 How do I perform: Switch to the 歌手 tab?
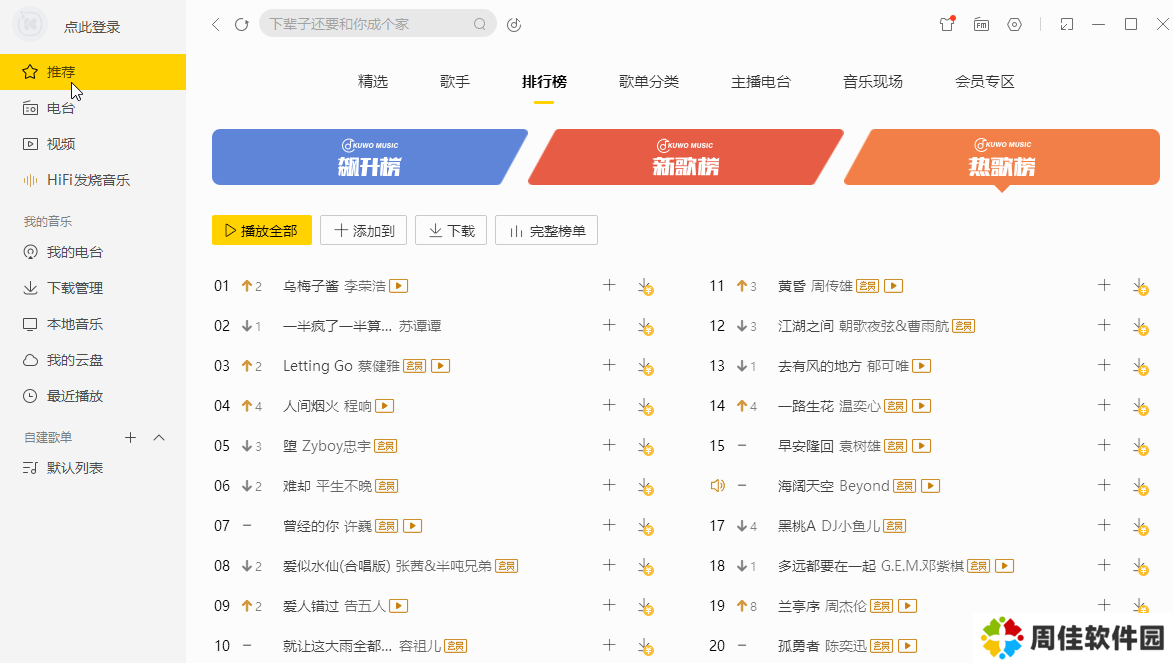tap(455, 82)
